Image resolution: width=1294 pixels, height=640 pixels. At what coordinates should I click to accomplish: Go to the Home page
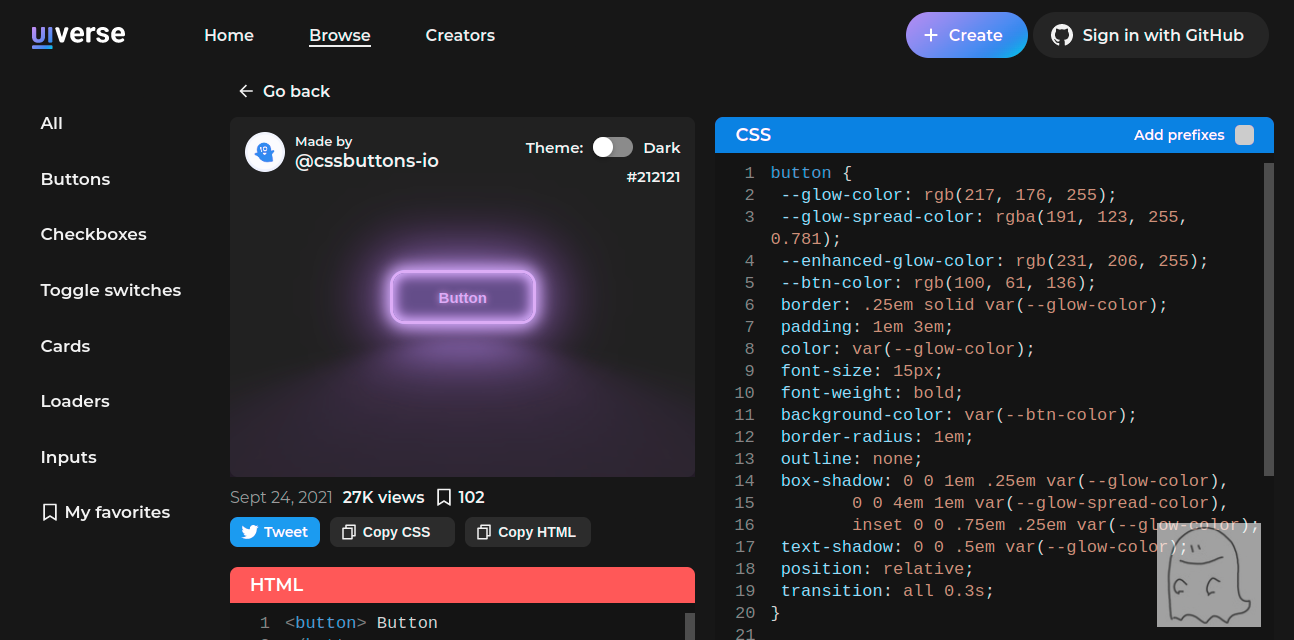[x=229, y=35]
